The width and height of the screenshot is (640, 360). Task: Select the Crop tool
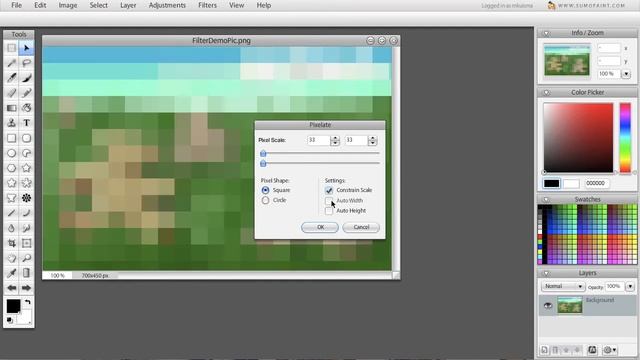(x=11, y=243)
